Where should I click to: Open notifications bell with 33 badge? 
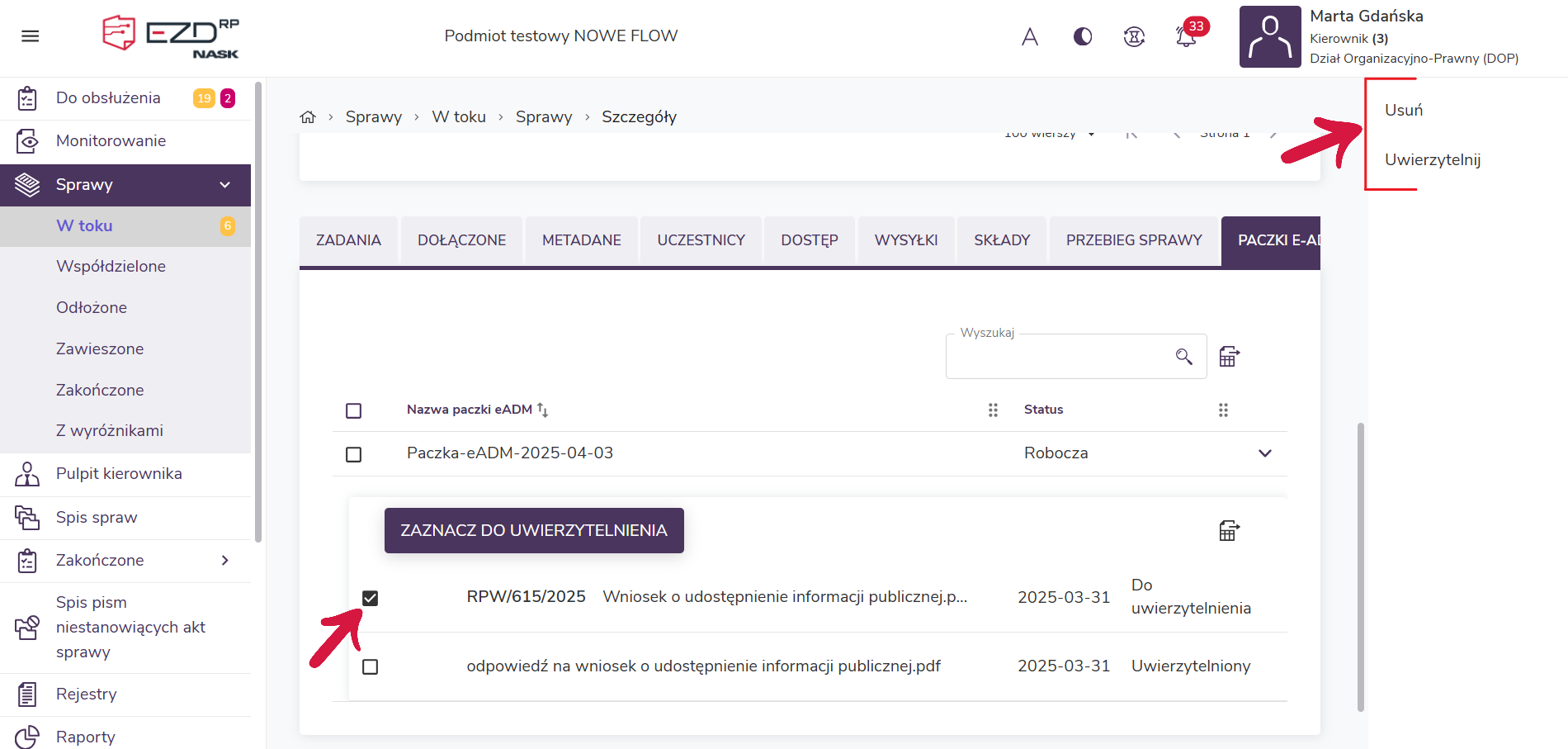click(x=1186, y=36)
